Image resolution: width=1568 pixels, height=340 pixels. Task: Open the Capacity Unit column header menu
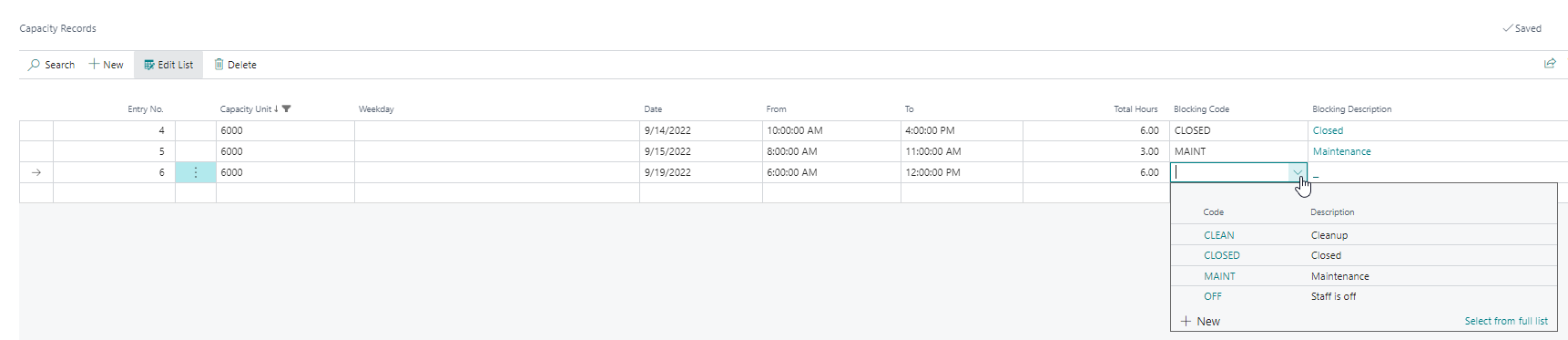click(x=246, y=108)
